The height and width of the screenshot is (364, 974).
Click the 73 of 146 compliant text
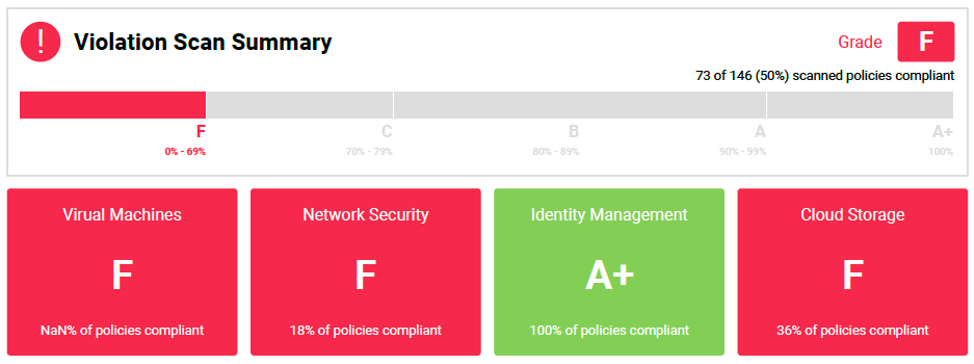(x=824, y=76)
